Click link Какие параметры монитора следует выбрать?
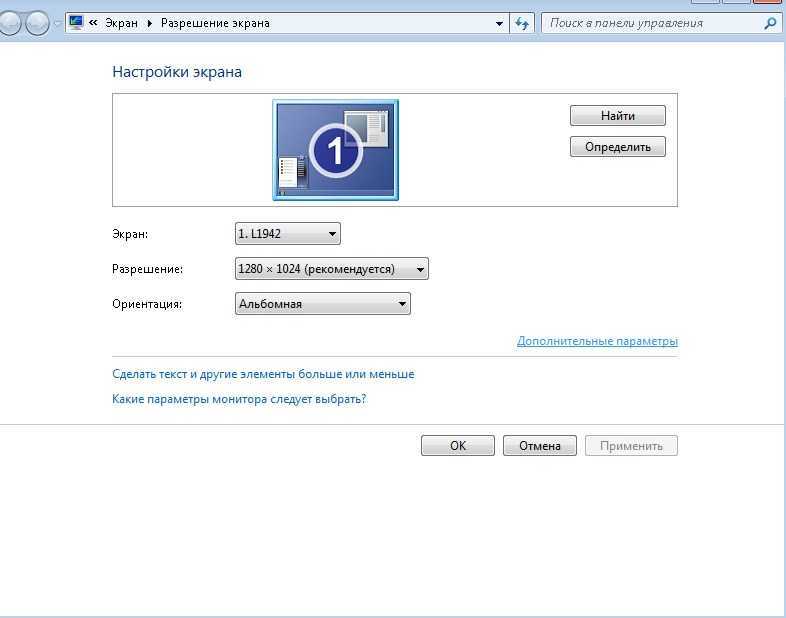Viewport: 786px width, 618px height. coord(239,399)
